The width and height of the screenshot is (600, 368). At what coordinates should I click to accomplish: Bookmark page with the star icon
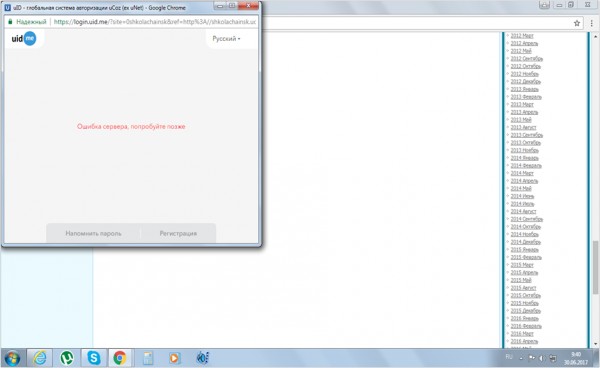(577, 23)
